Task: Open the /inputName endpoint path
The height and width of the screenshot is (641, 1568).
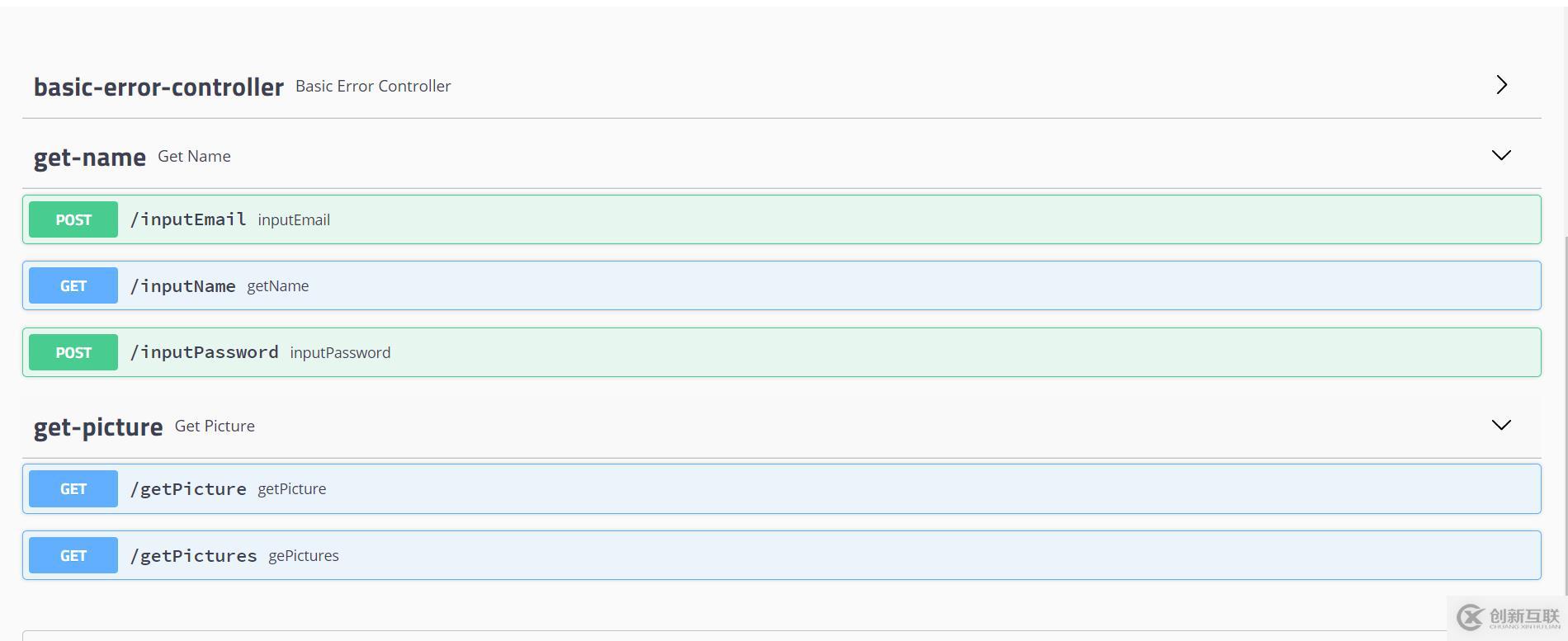Action: (183, 285)
